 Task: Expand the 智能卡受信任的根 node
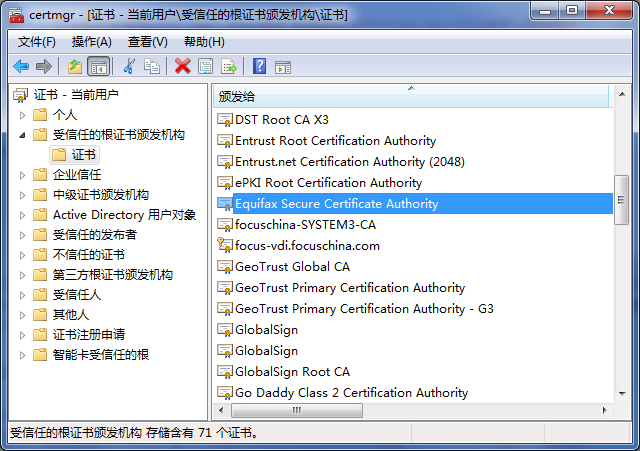[22, 355]
